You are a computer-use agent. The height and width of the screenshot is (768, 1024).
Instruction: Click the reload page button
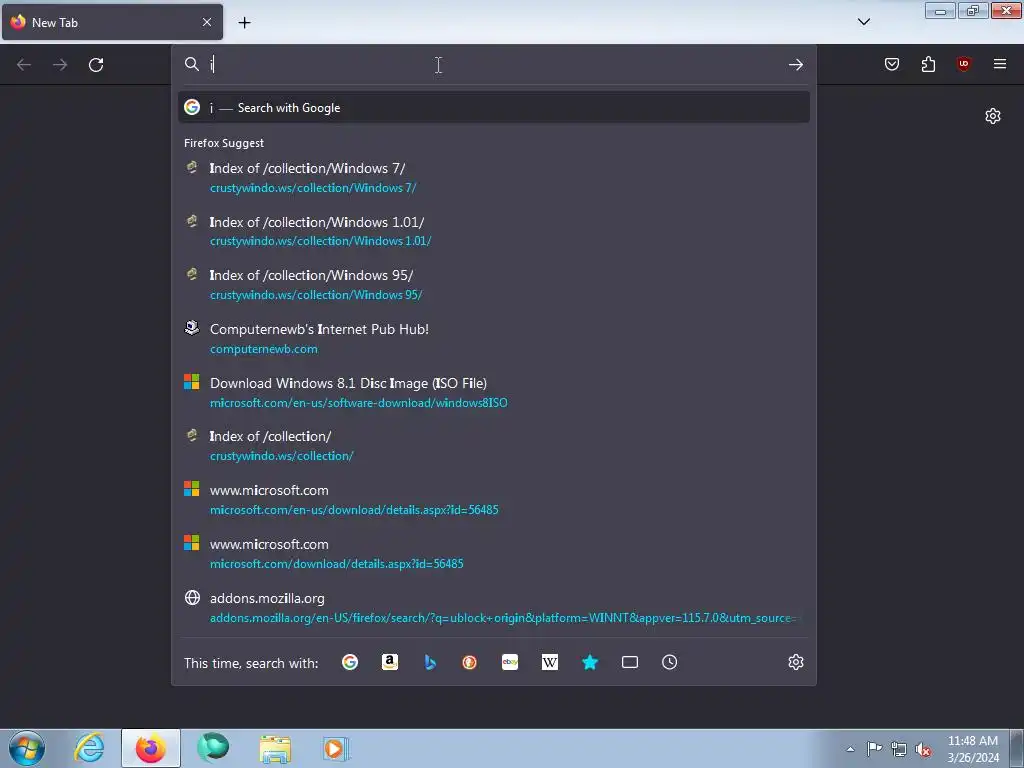96,65
